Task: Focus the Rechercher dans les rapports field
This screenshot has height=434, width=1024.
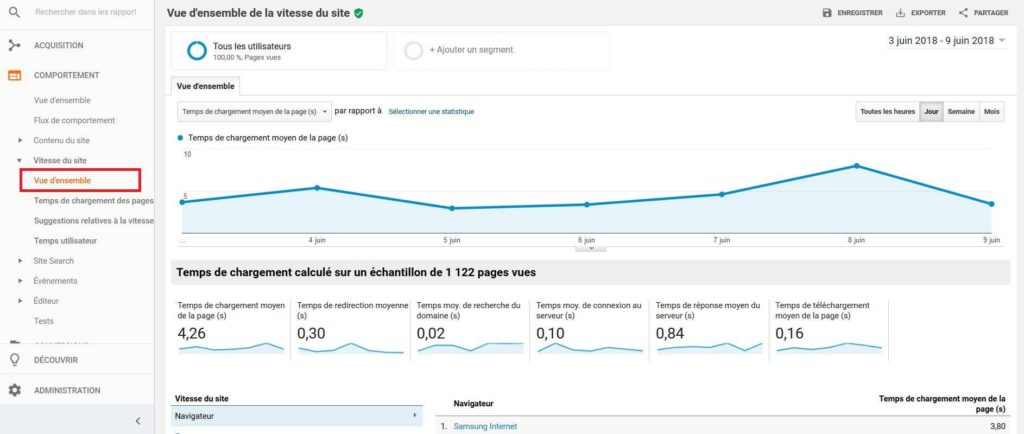Action: pos(86,12)
